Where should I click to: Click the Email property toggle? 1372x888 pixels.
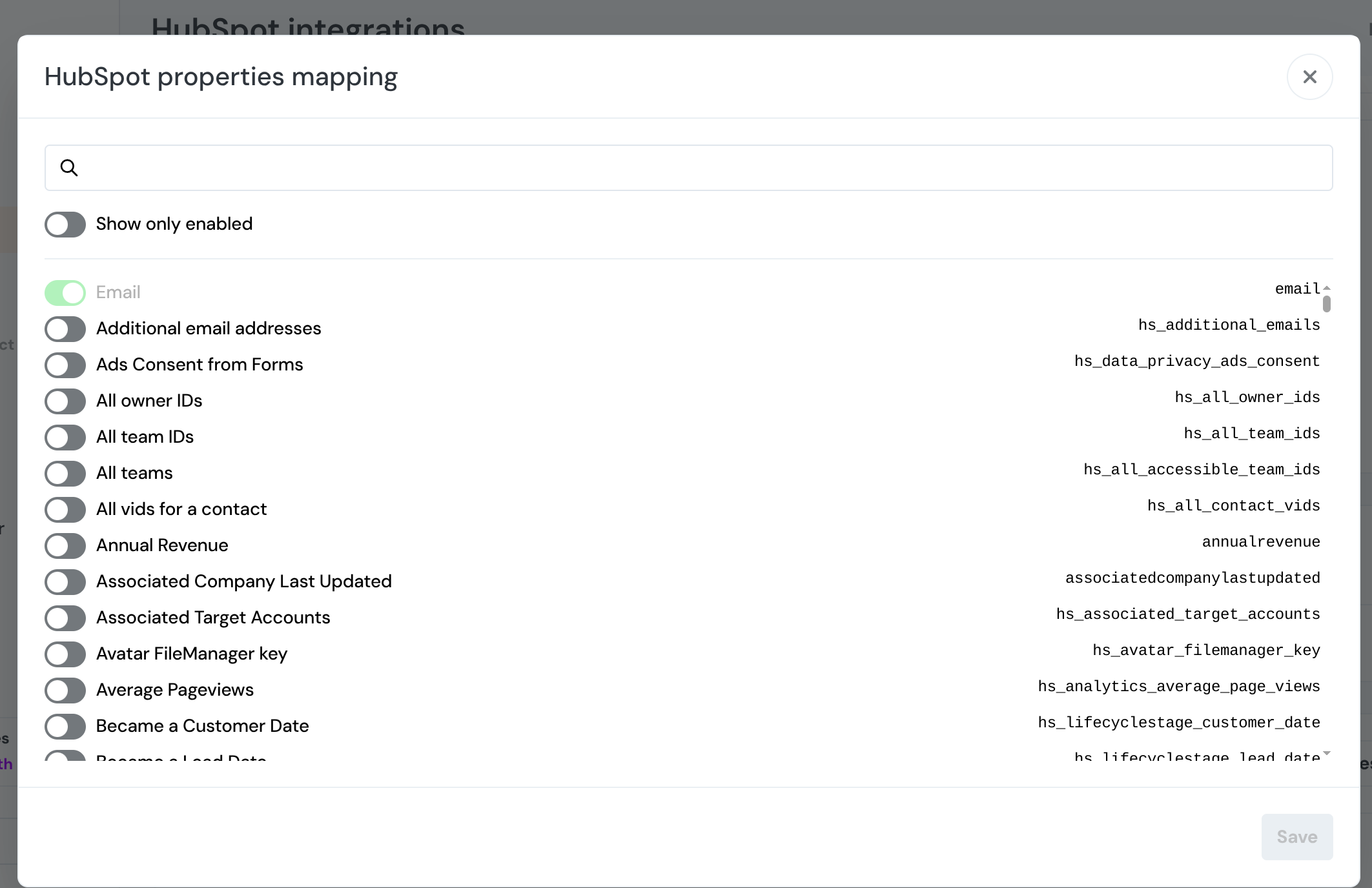(x=65, y=293)
